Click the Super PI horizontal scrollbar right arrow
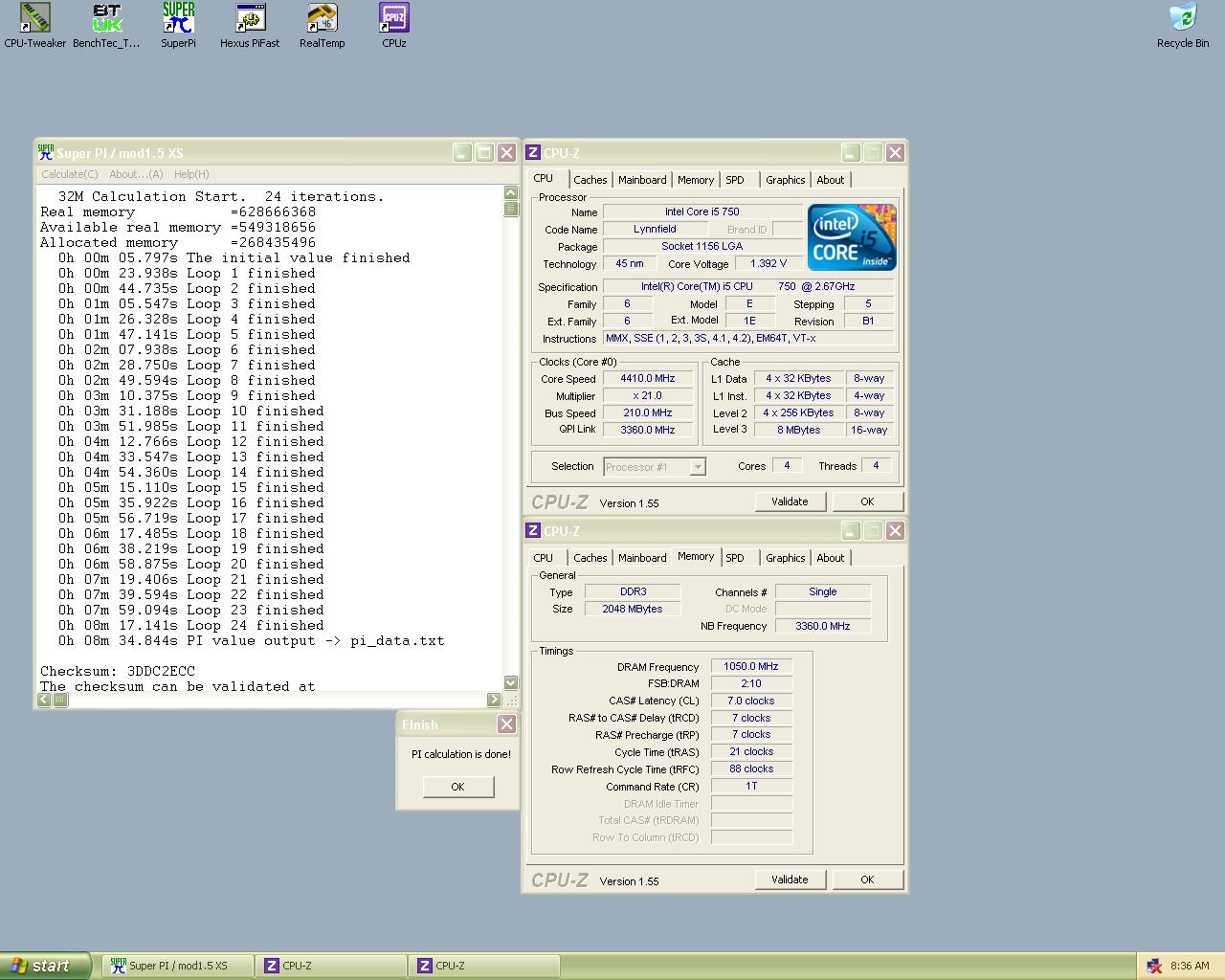Screen dimensions: 1225x980 (x=494, y=700)
